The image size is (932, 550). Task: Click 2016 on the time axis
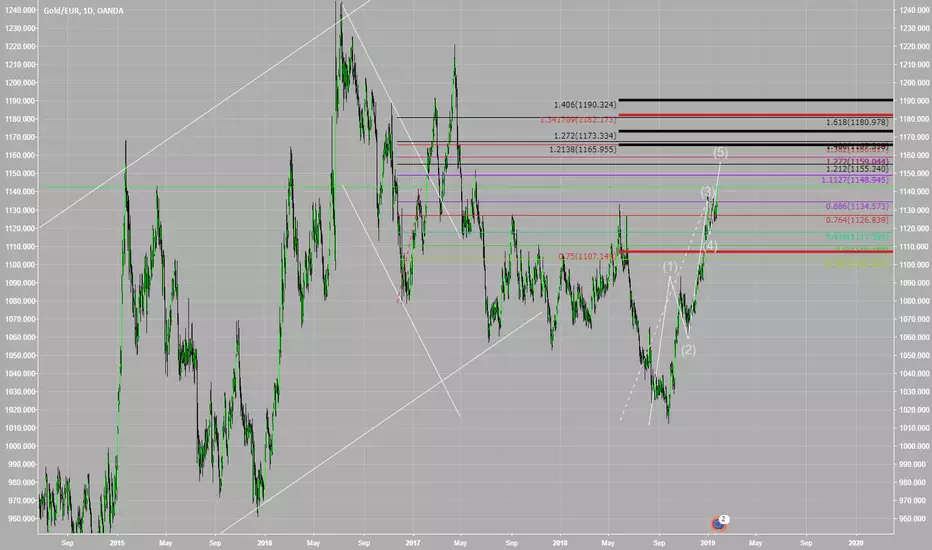tap(265, 543)
